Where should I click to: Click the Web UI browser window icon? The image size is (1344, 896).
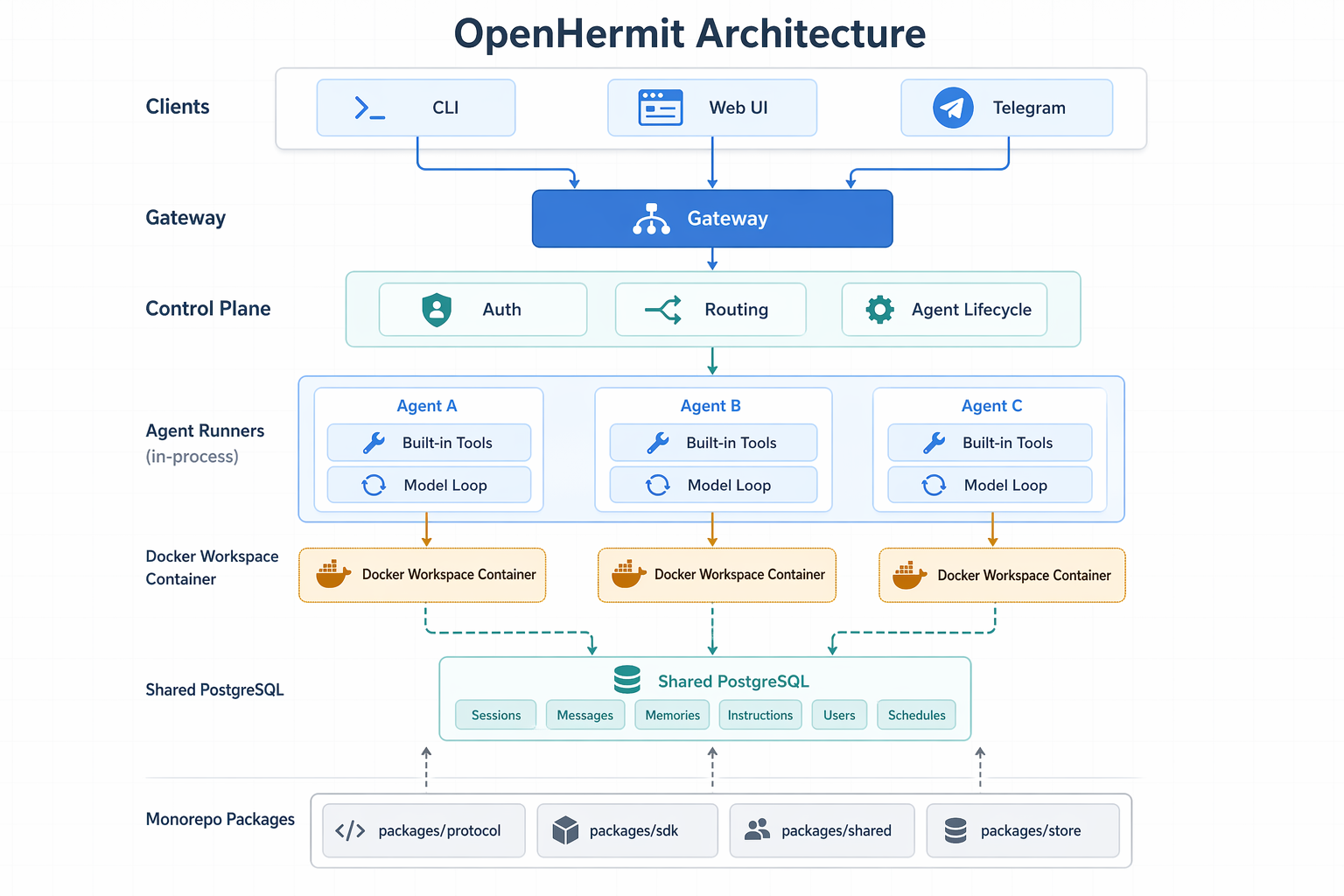[x=661, y=108]
